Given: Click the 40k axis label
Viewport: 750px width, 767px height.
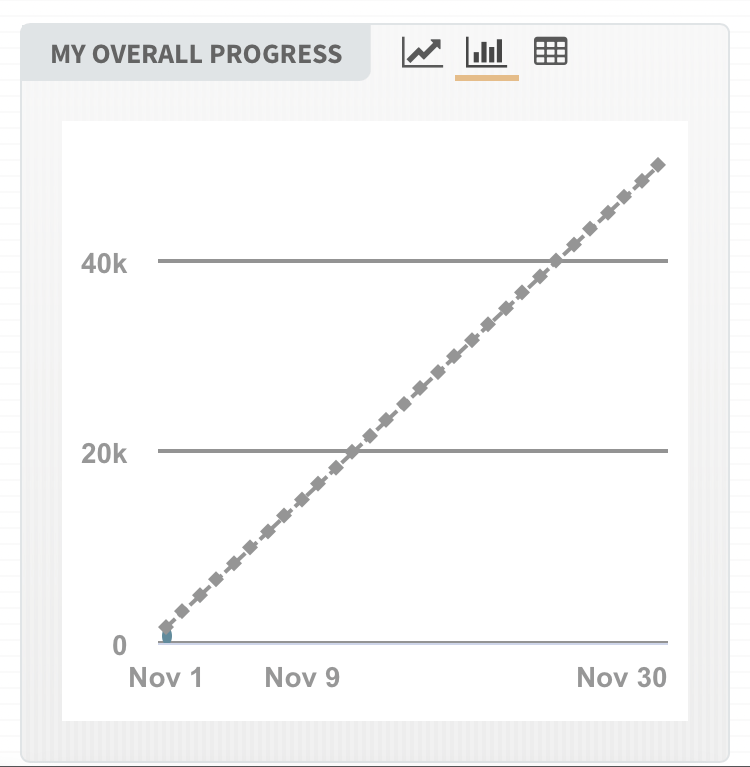Looking at the screenshot, I should click(x=104, y=264).
